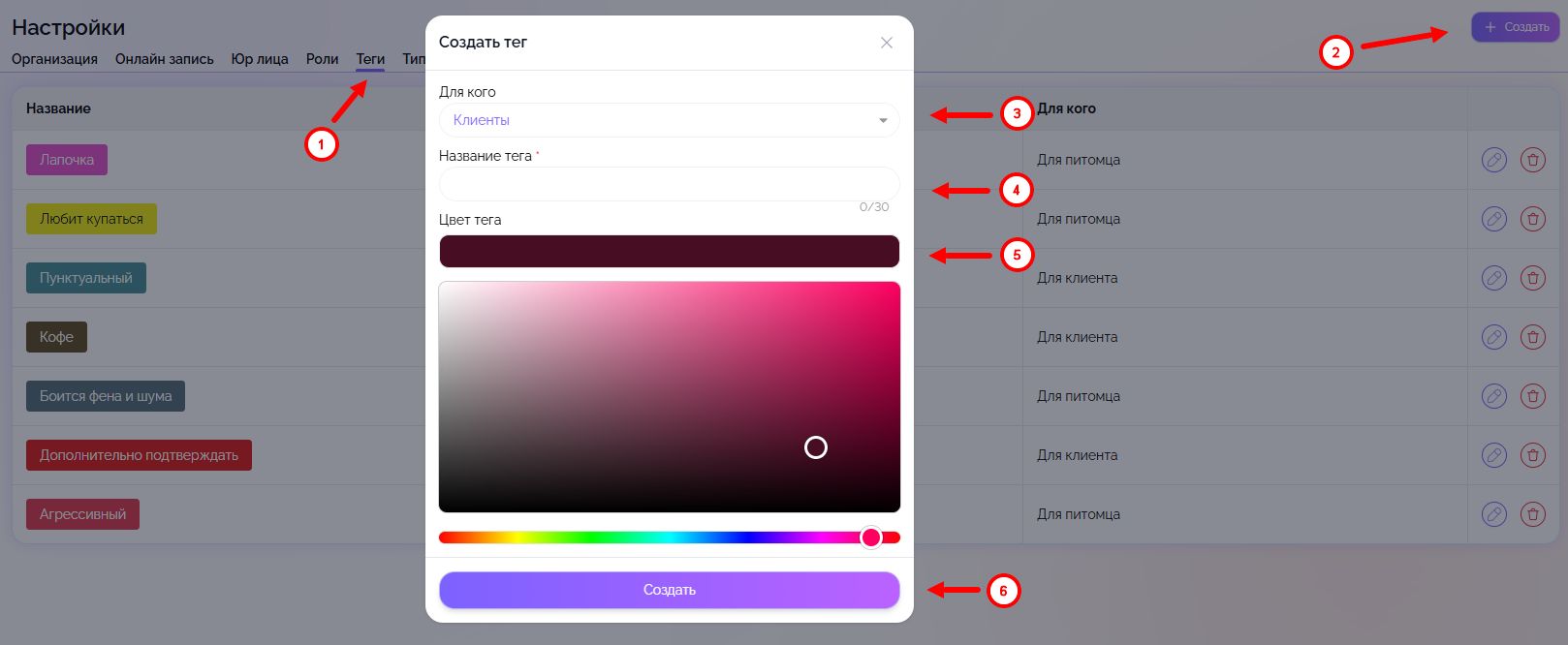Click the Пунктуальный tag label

tap(86, 278)
